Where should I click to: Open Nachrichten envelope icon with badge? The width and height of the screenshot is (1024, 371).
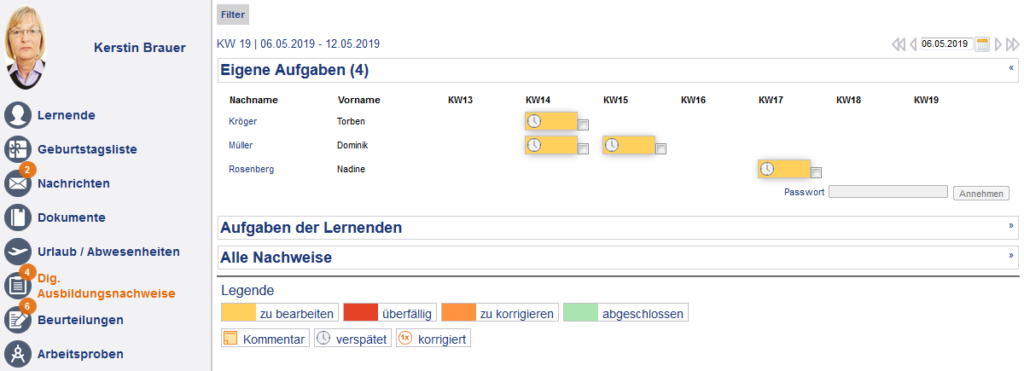18,182
